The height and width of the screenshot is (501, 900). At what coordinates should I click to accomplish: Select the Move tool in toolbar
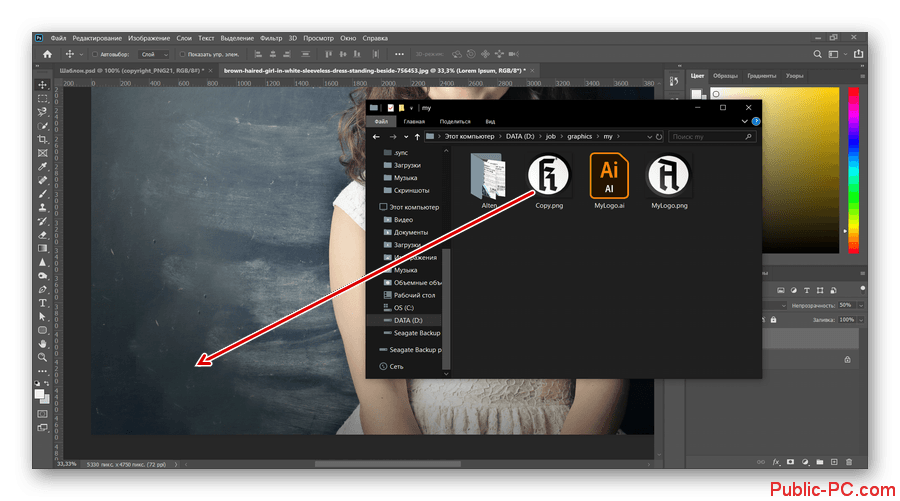tap(42, 85)
